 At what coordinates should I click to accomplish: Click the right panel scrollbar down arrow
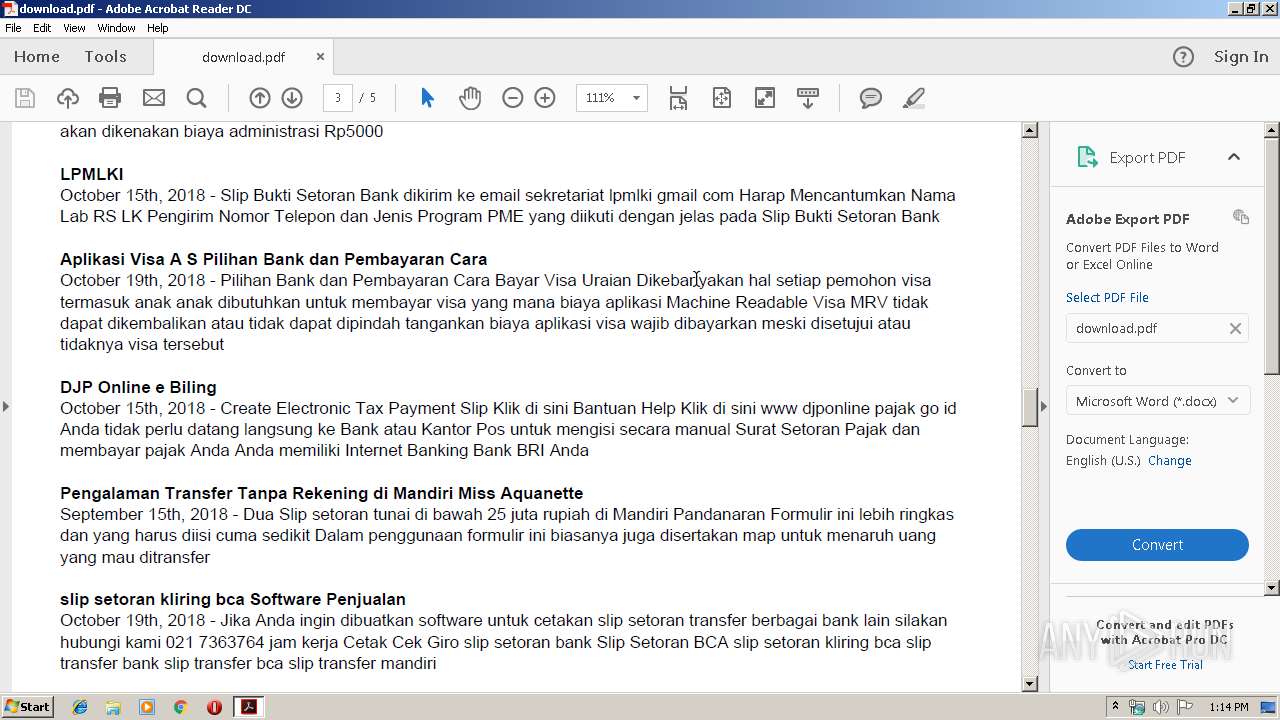1272,588
